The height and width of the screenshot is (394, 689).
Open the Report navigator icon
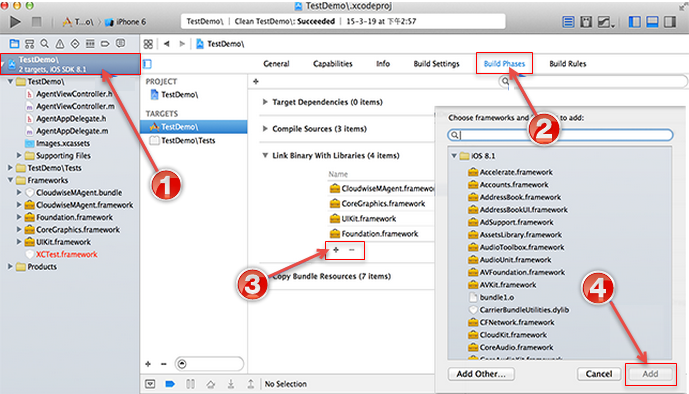pos(120,43)
